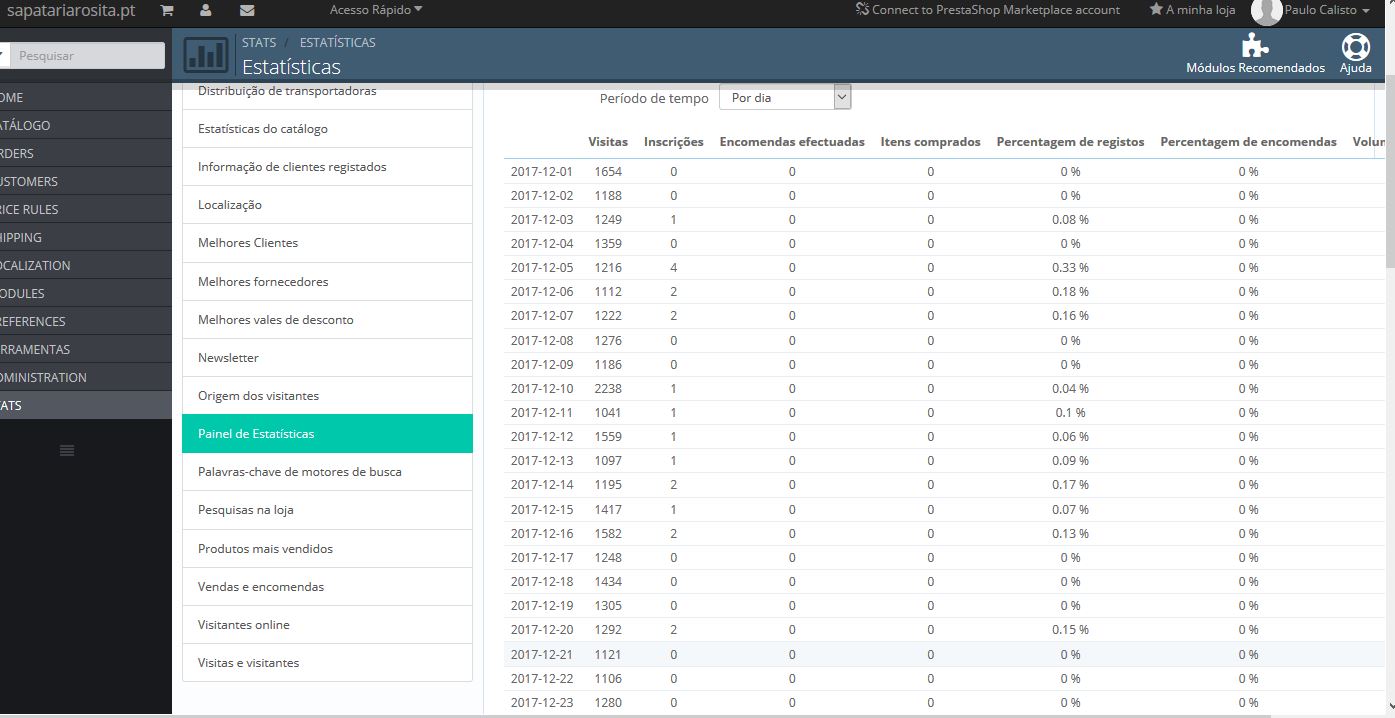Screen dimensions: 1395x718
Task: Click Connect to PrestaShop Marketplace account
Action: click(x=987, y=10)
